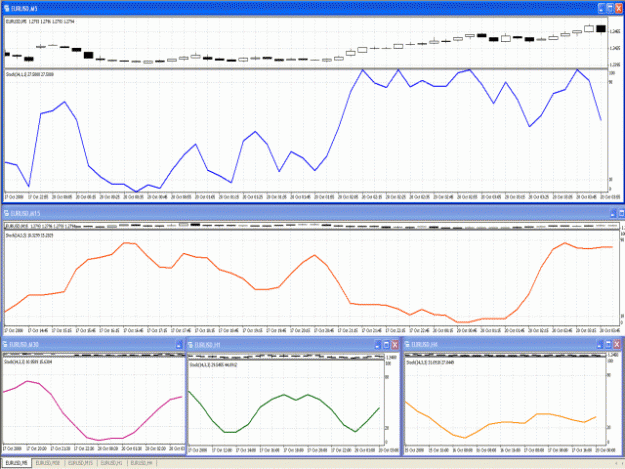Select the Stoch label in the M15 indicator pane
This screenshot has height=469, width=625.
point(29,235)
